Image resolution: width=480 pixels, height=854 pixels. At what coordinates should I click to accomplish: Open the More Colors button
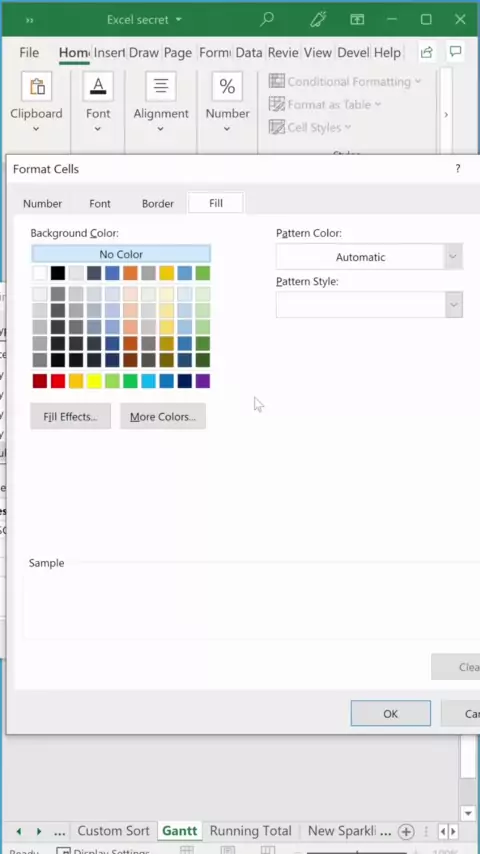point(163,417)
